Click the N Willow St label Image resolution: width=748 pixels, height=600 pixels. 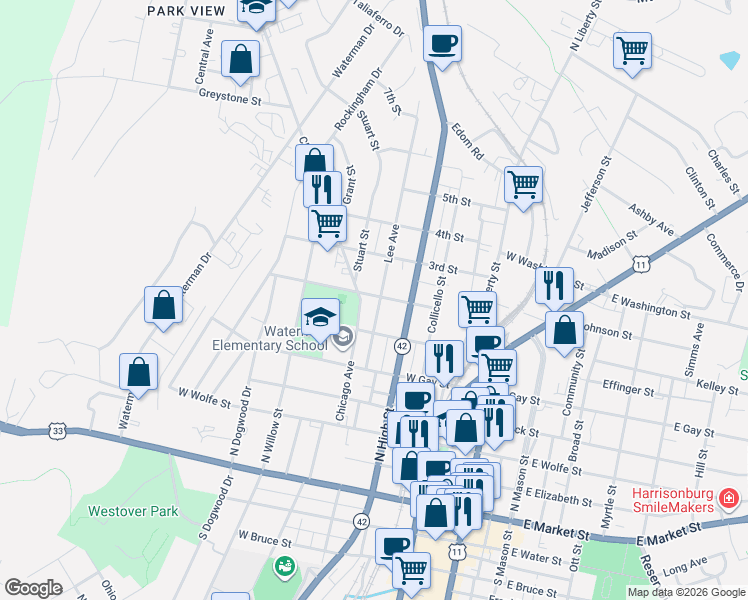pyautogui.click(x=272, y=435)
